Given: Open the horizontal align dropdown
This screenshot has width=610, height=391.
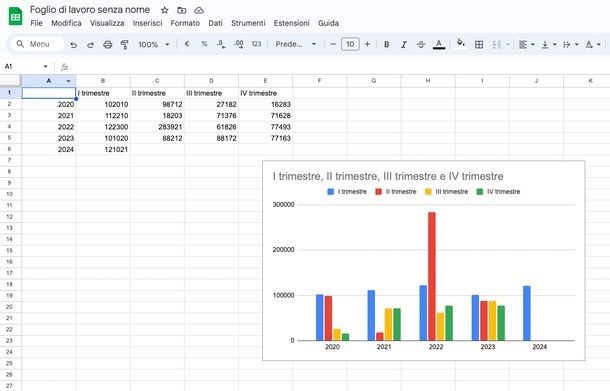Looking at the screenshot, I should (527, 45).
